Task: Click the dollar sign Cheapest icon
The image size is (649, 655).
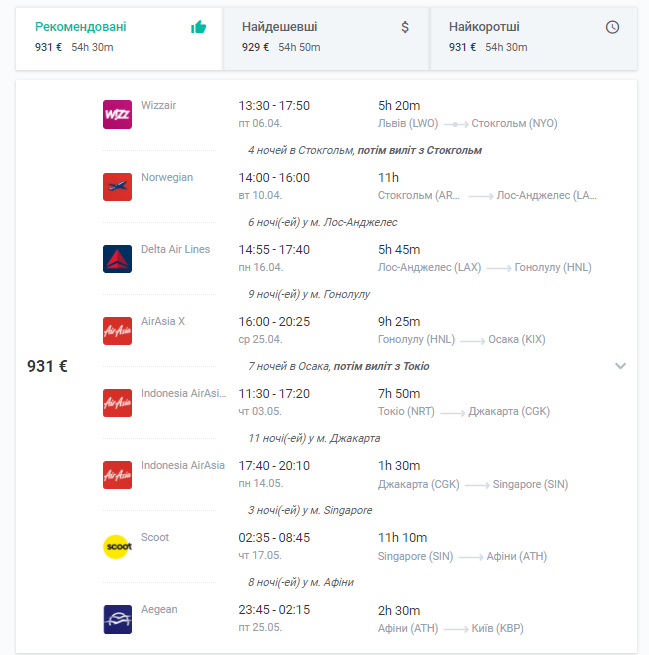Action: [405, 27]
